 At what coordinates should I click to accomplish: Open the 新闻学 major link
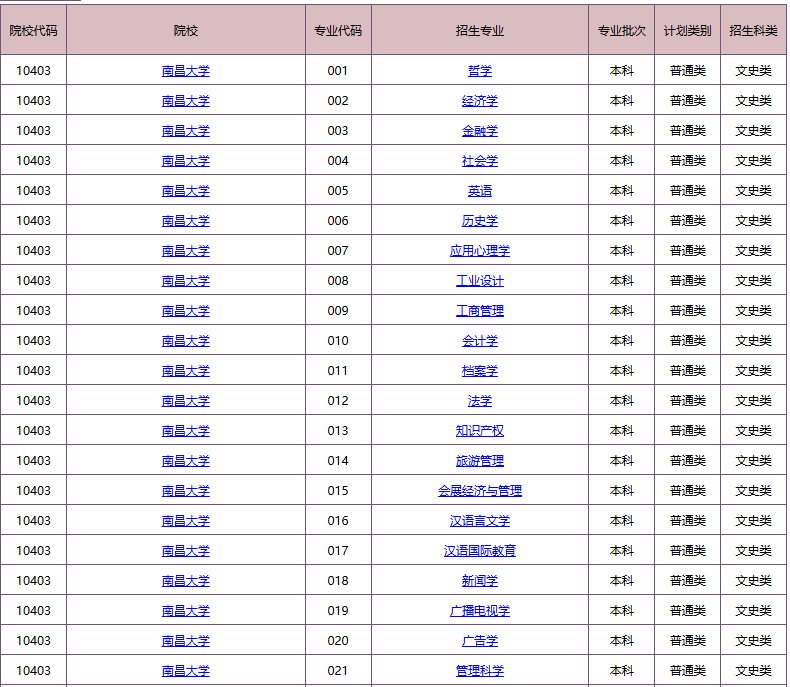point(480,581)
